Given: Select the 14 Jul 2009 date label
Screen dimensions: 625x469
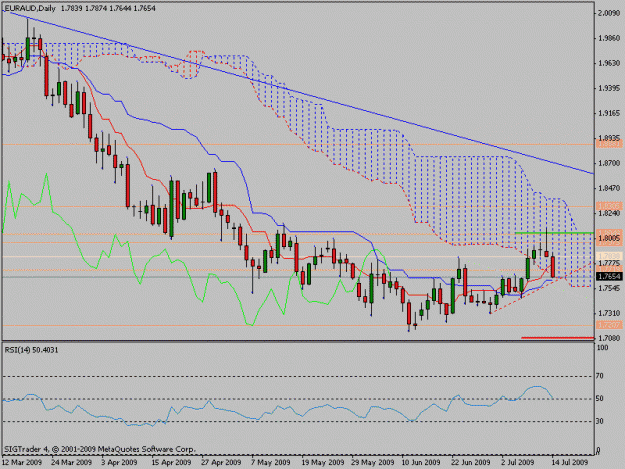Looking at the screenshot, I should coord(570,462).
